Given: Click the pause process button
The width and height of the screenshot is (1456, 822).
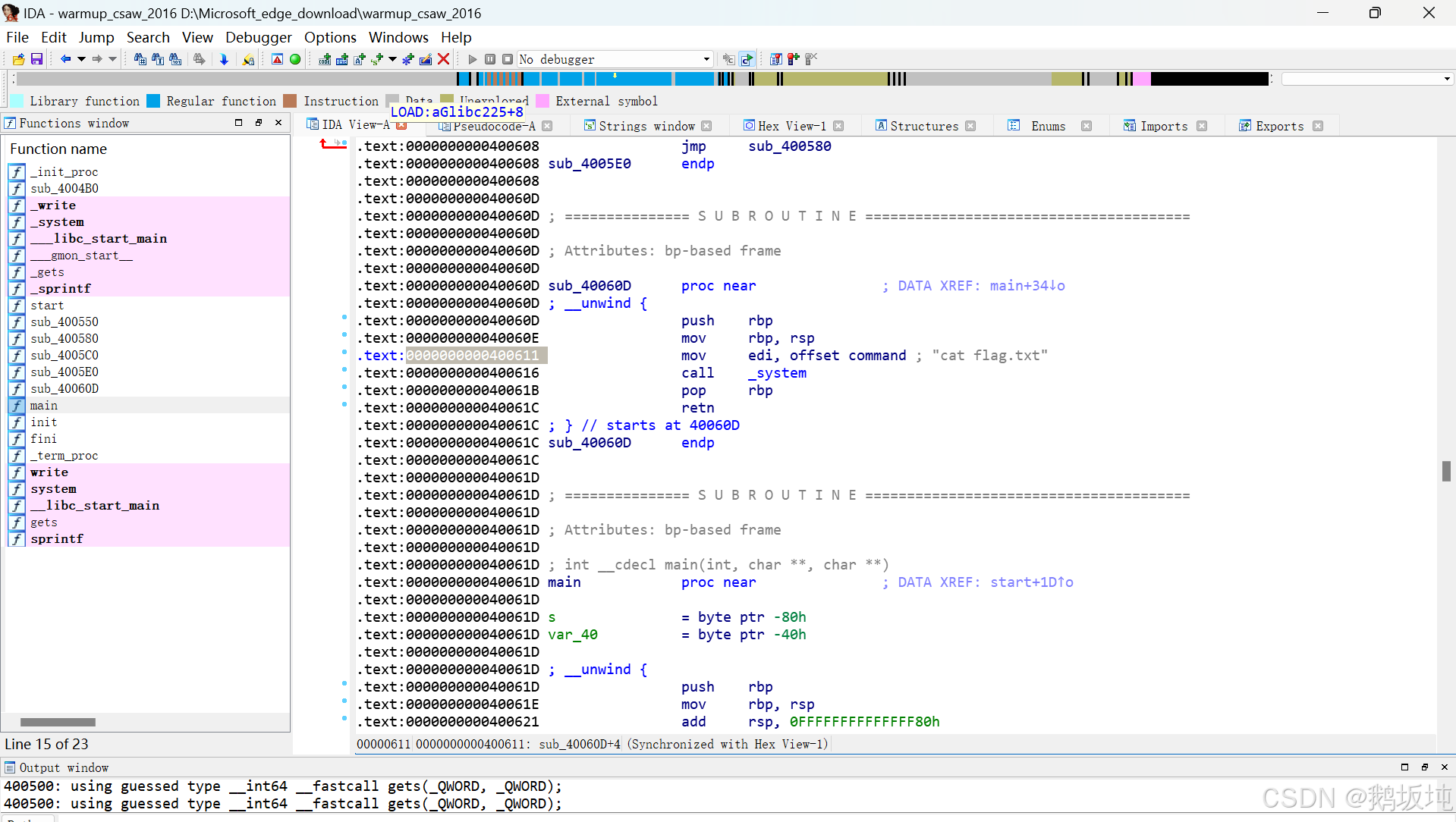Looking at the screenshot, I should 490,58.
